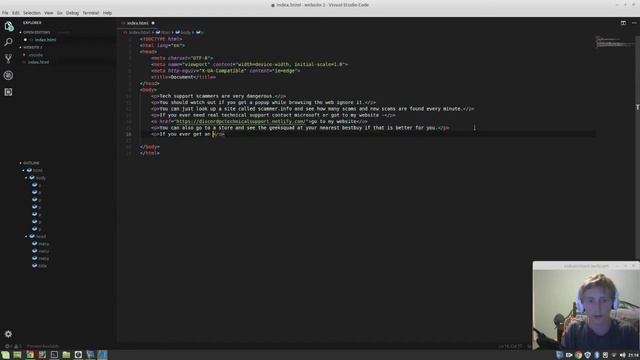Viewport: 640px width, 360px height.
Task: Open the Manage gear at the bottom of the activity bar
Action: point(8,334)
